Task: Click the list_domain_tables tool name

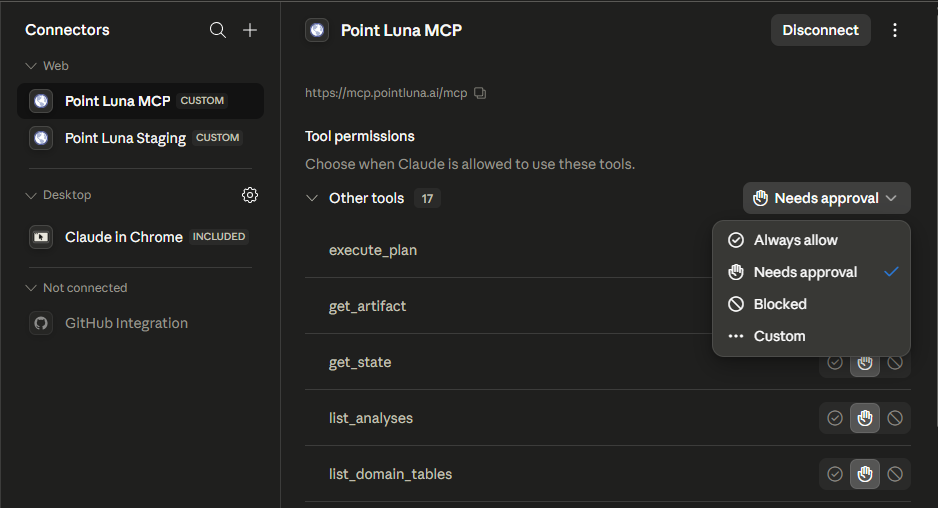Action: click(391, 474)
